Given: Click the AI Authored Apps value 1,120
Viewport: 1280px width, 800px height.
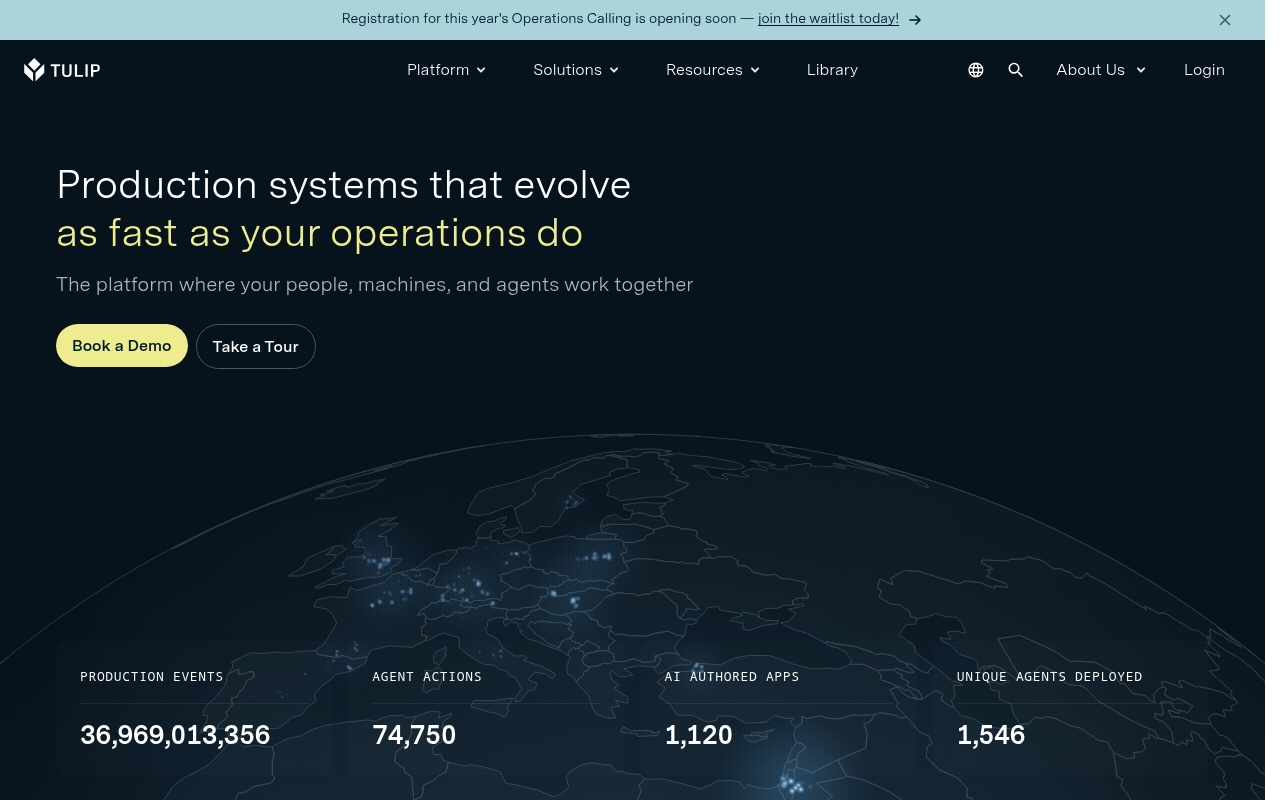Looking at the screenshot, I should [699, 735].
